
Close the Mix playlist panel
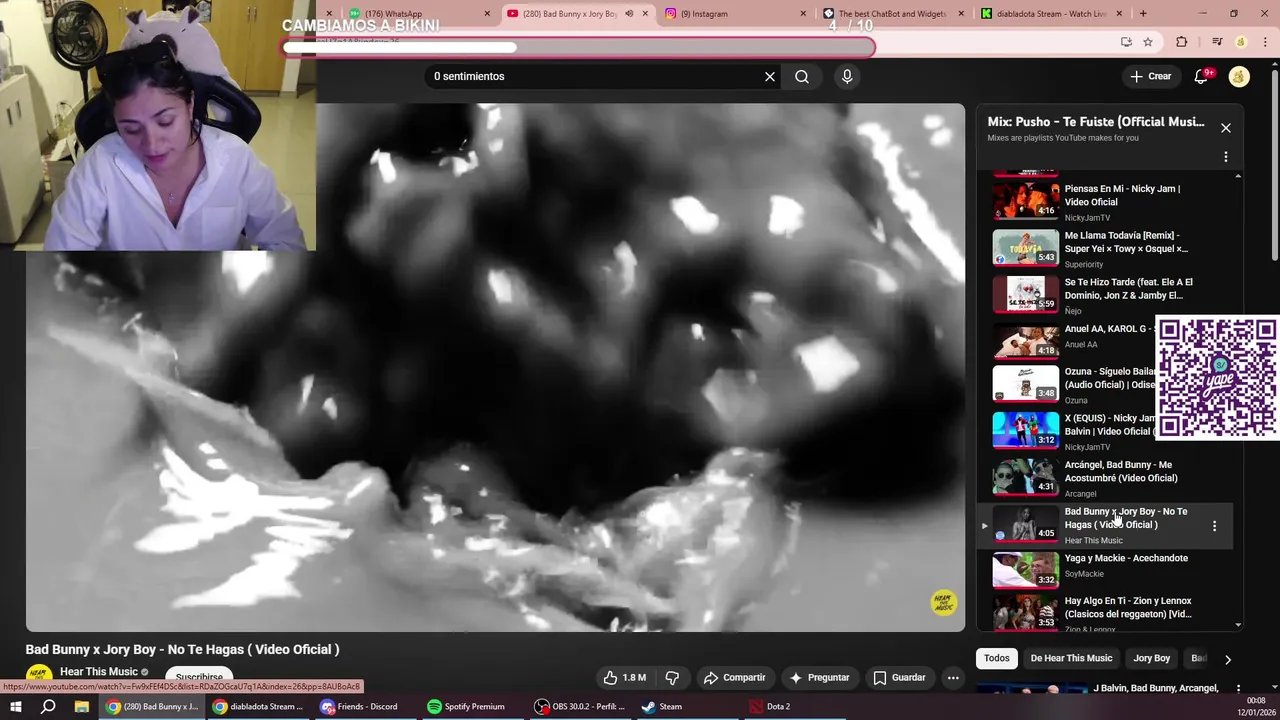coord(1226,128)
